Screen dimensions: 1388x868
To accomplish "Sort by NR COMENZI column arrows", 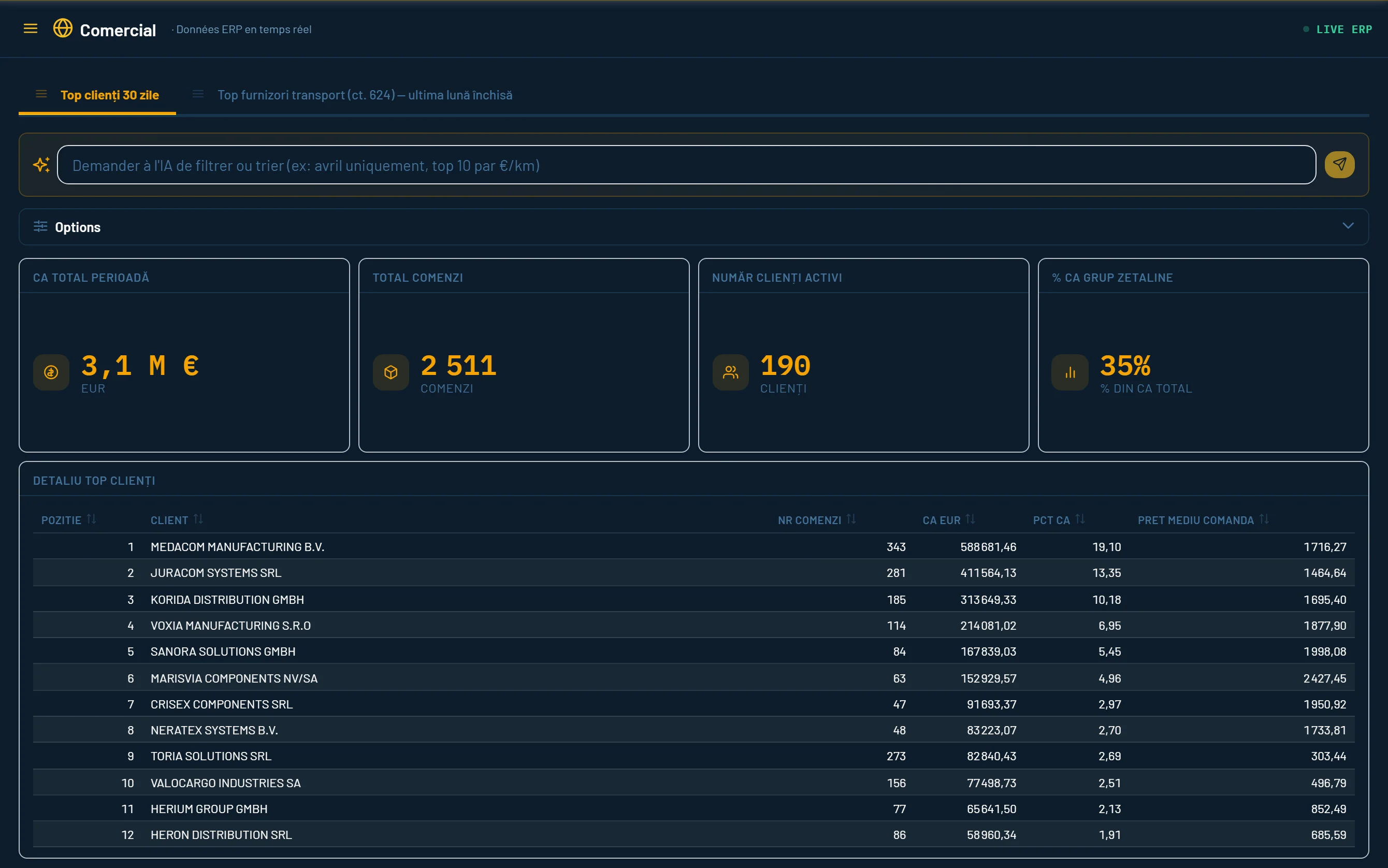I will [x=851, y=519].
